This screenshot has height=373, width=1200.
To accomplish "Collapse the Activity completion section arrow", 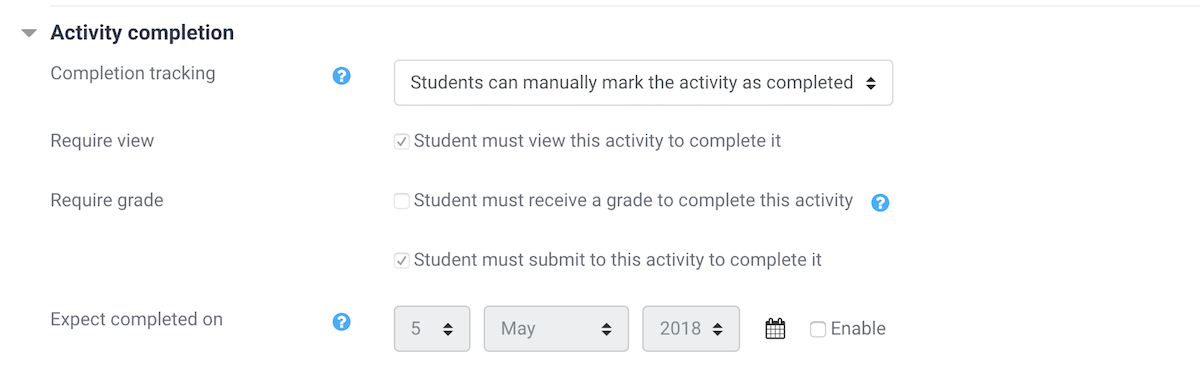I will pyautogui.click(x=29, y=34).
